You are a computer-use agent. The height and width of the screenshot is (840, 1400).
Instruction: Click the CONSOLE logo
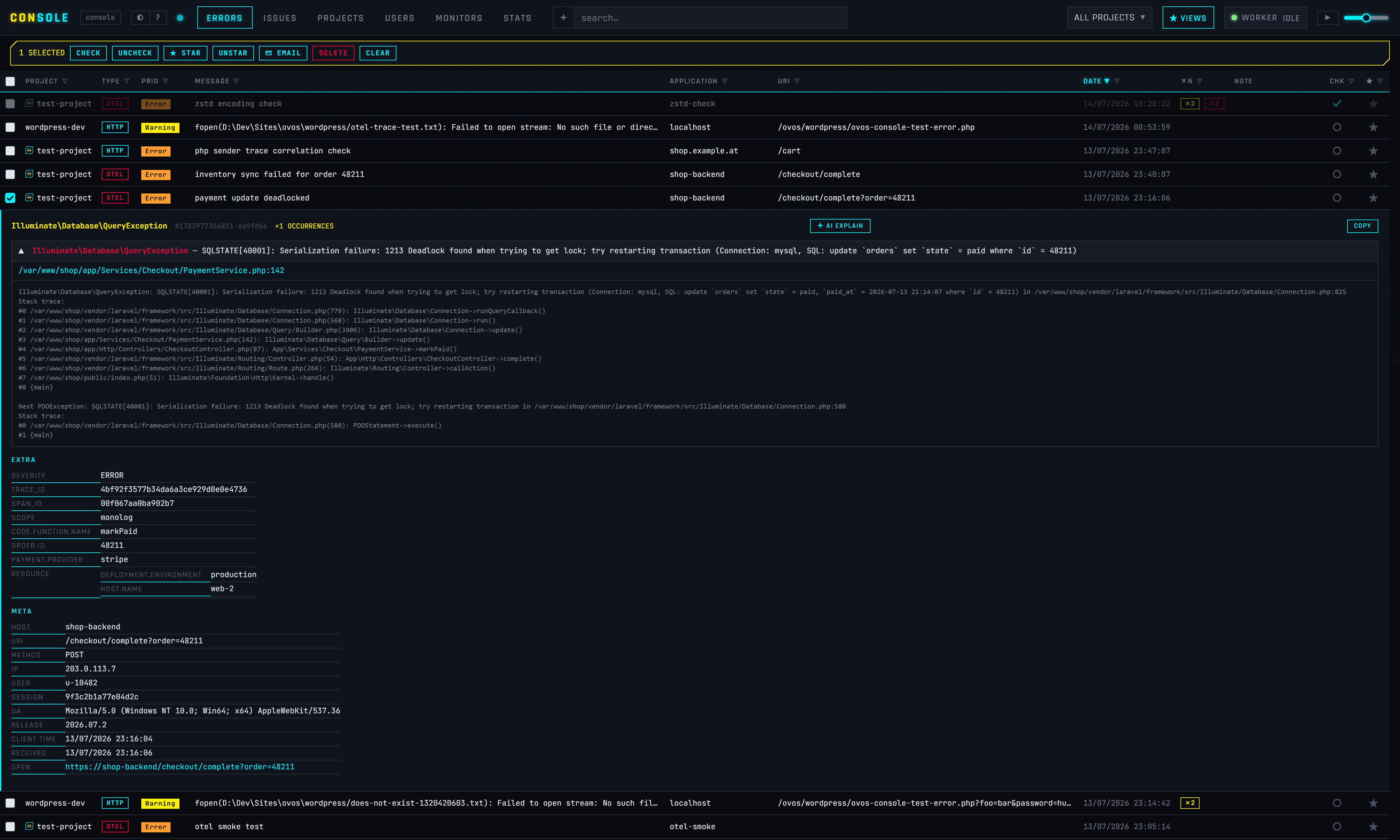click(x=39, y=17)
